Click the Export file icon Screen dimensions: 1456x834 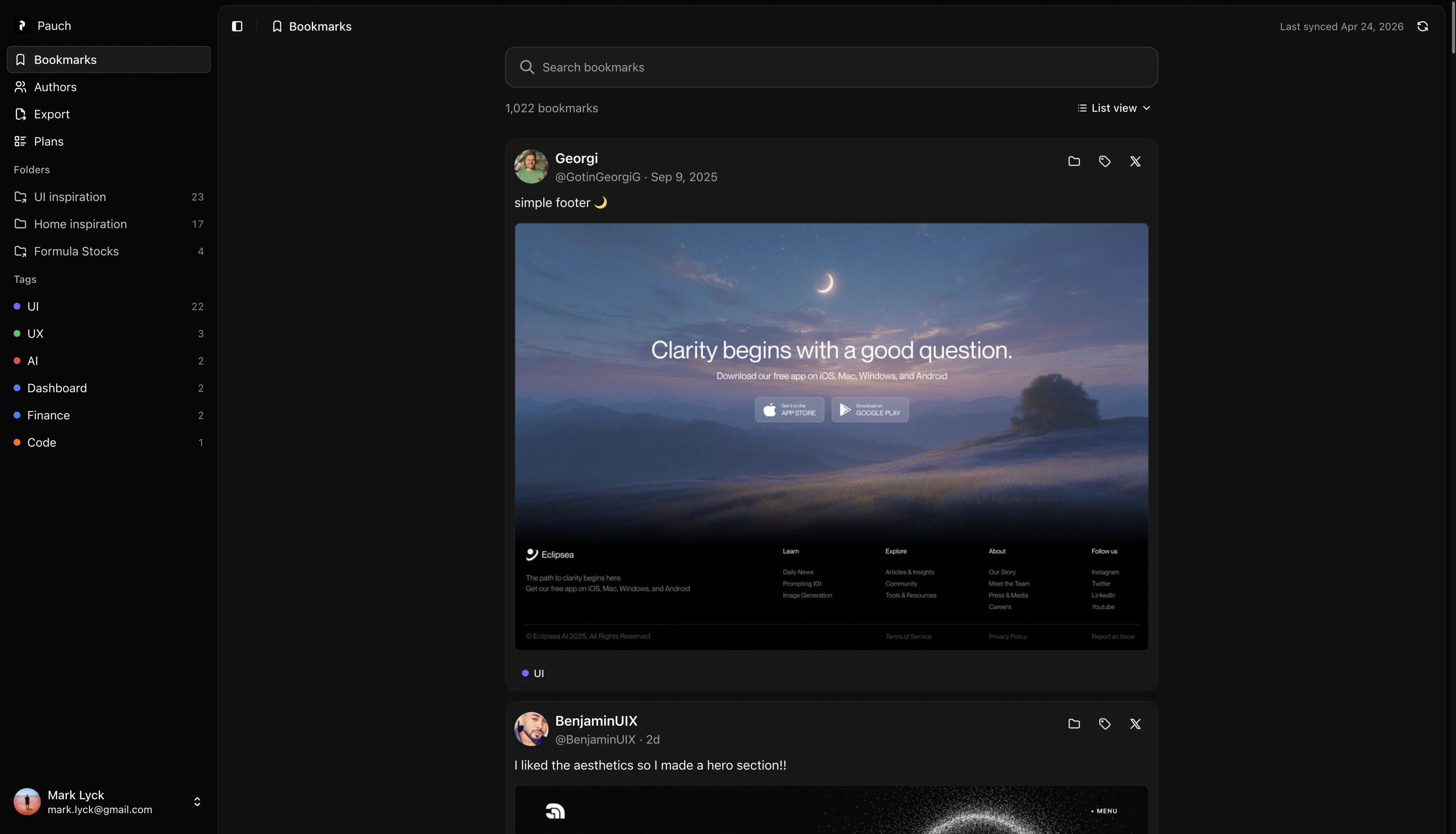click(x=20, y=114)
